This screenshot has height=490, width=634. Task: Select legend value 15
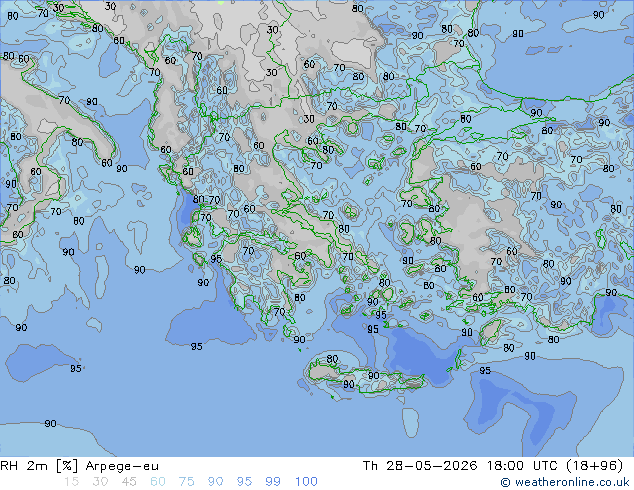tap(71, 482)
